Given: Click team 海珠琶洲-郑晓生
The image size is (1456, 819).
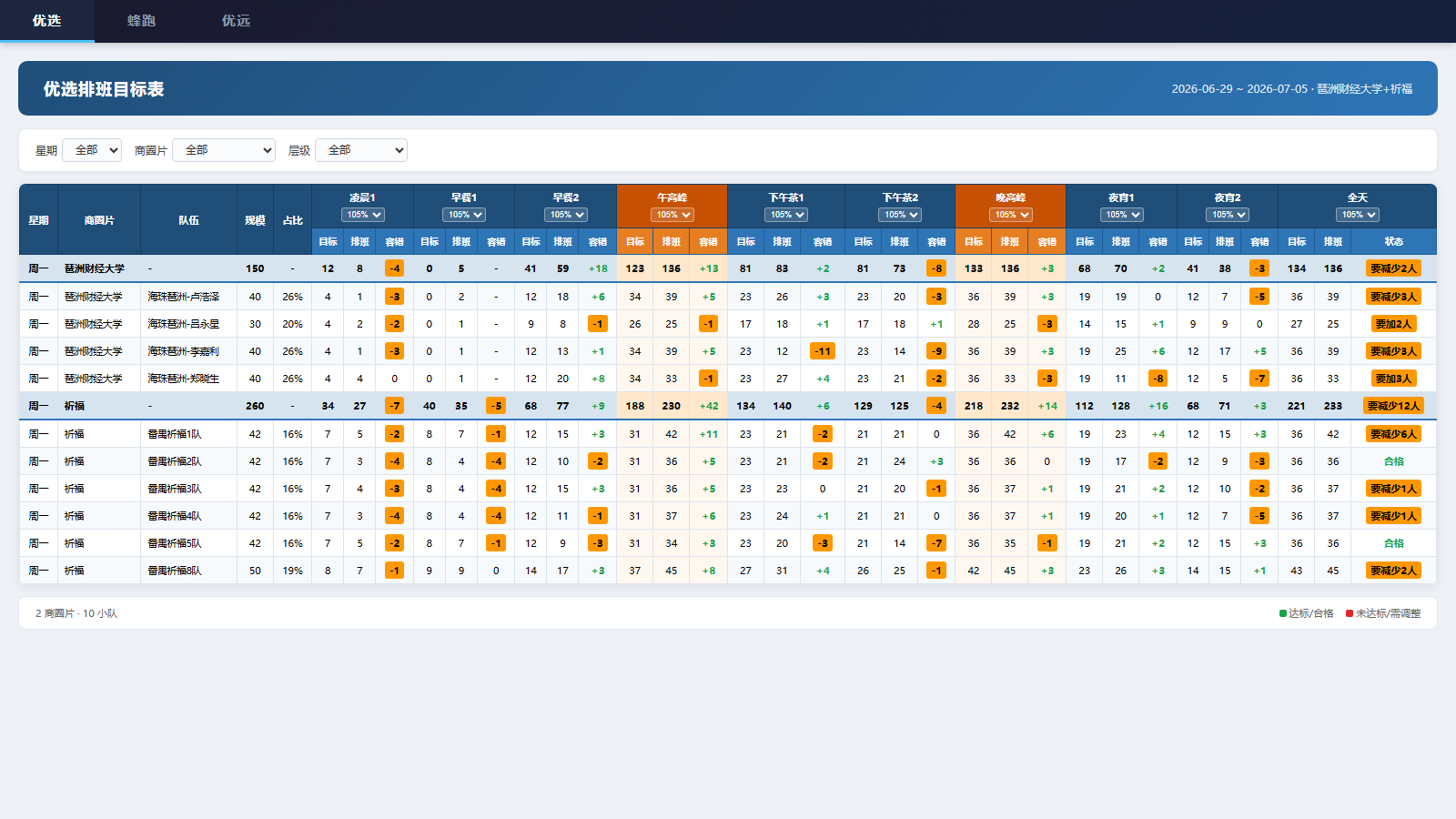Looking at the screenshot, I should (x=184, y=379).
